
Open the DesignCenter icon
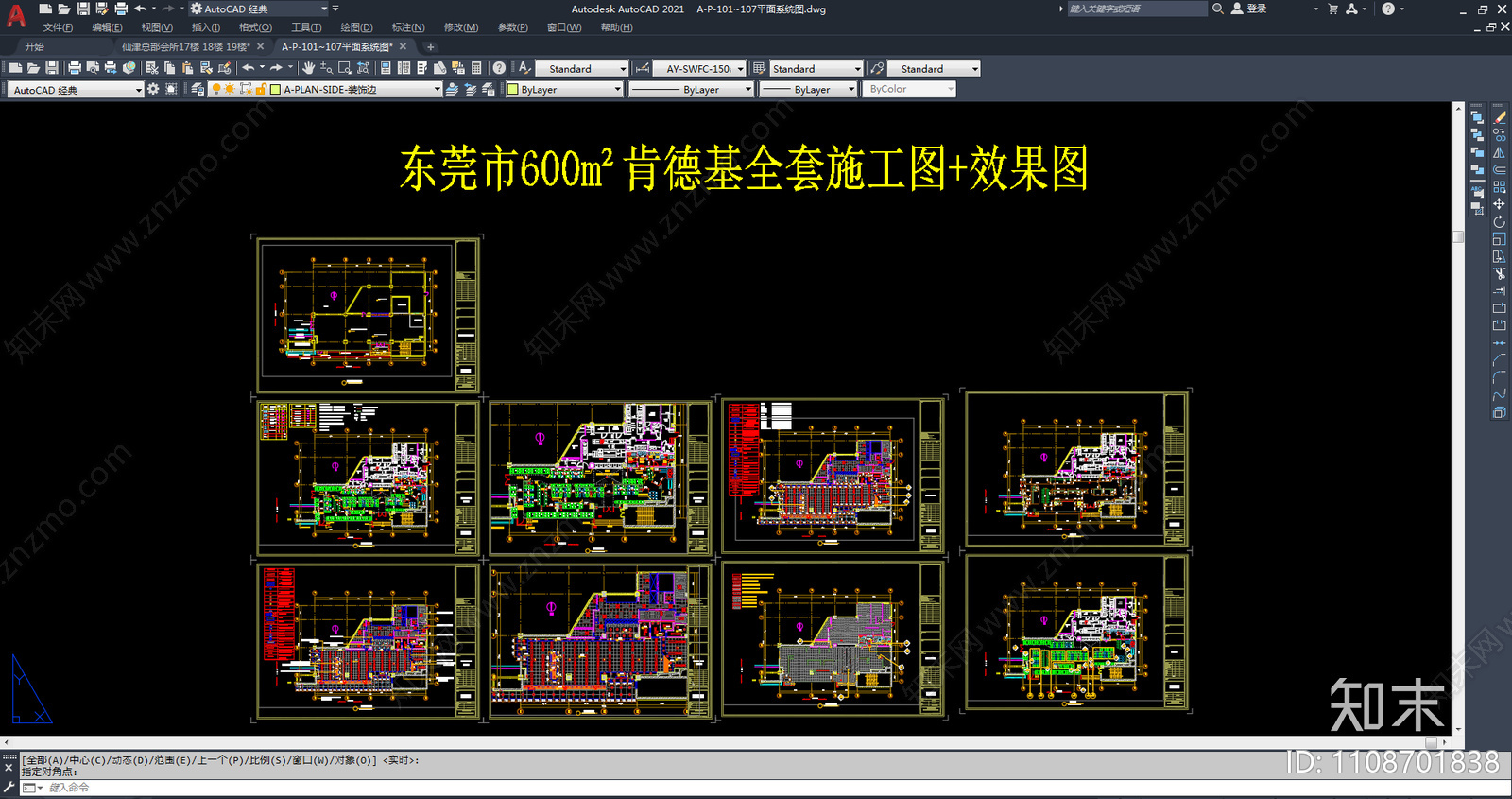(x=404, y=68)
